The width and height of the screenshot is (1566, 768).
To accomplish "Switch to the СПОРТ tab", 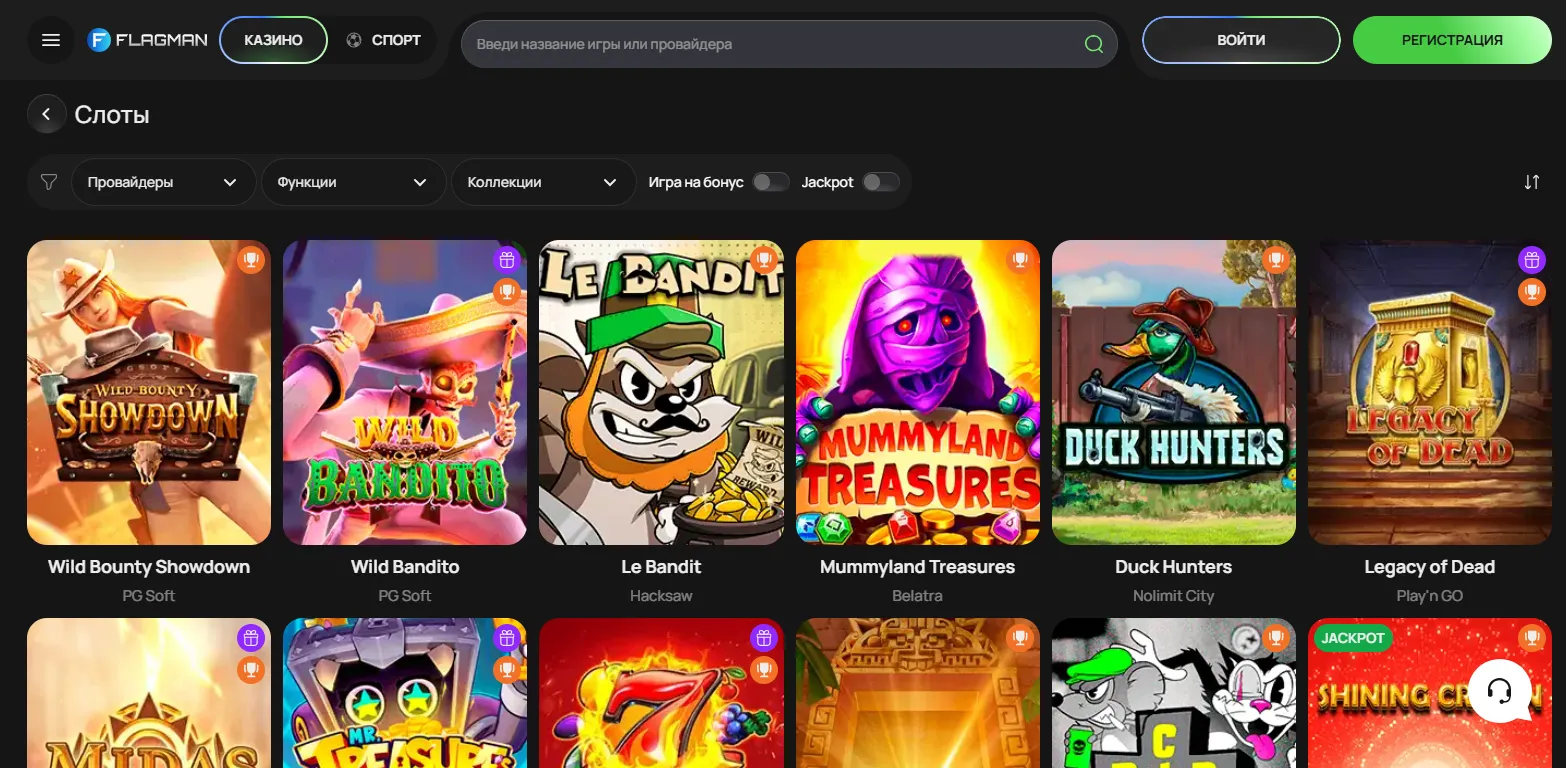I will [384, 40].
